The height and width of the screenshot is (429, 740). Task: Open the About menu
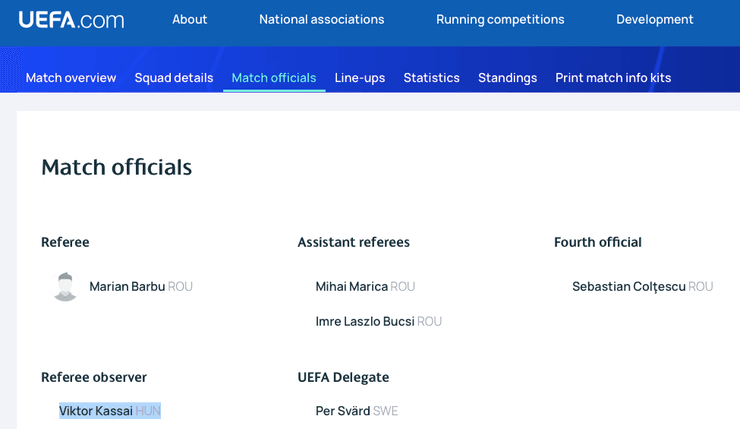(x=189, y=19)
